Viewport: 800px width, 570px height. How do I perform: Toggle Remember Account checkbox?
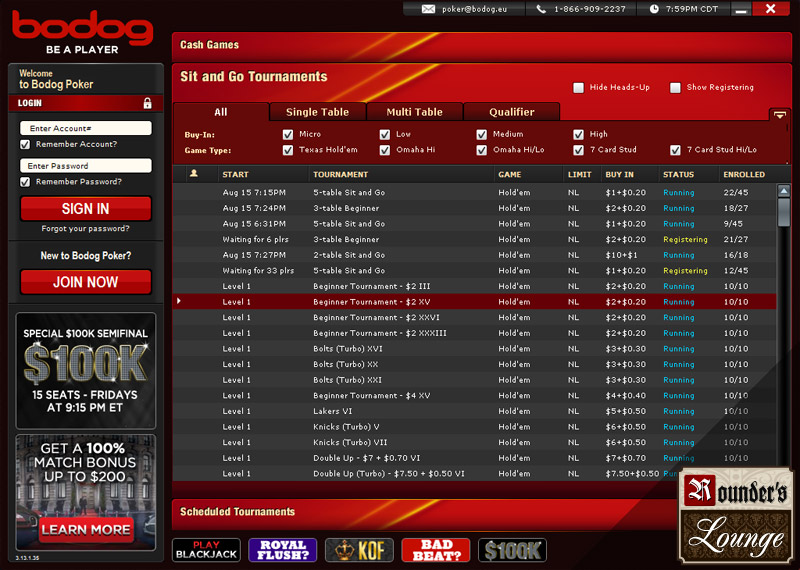(25, 144)
